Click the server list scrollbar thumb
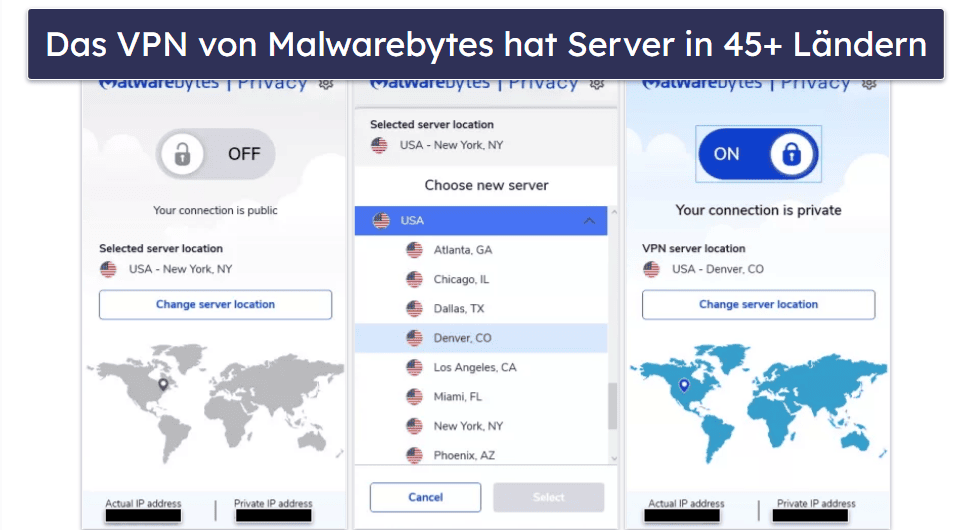 (x=612, y=406)
